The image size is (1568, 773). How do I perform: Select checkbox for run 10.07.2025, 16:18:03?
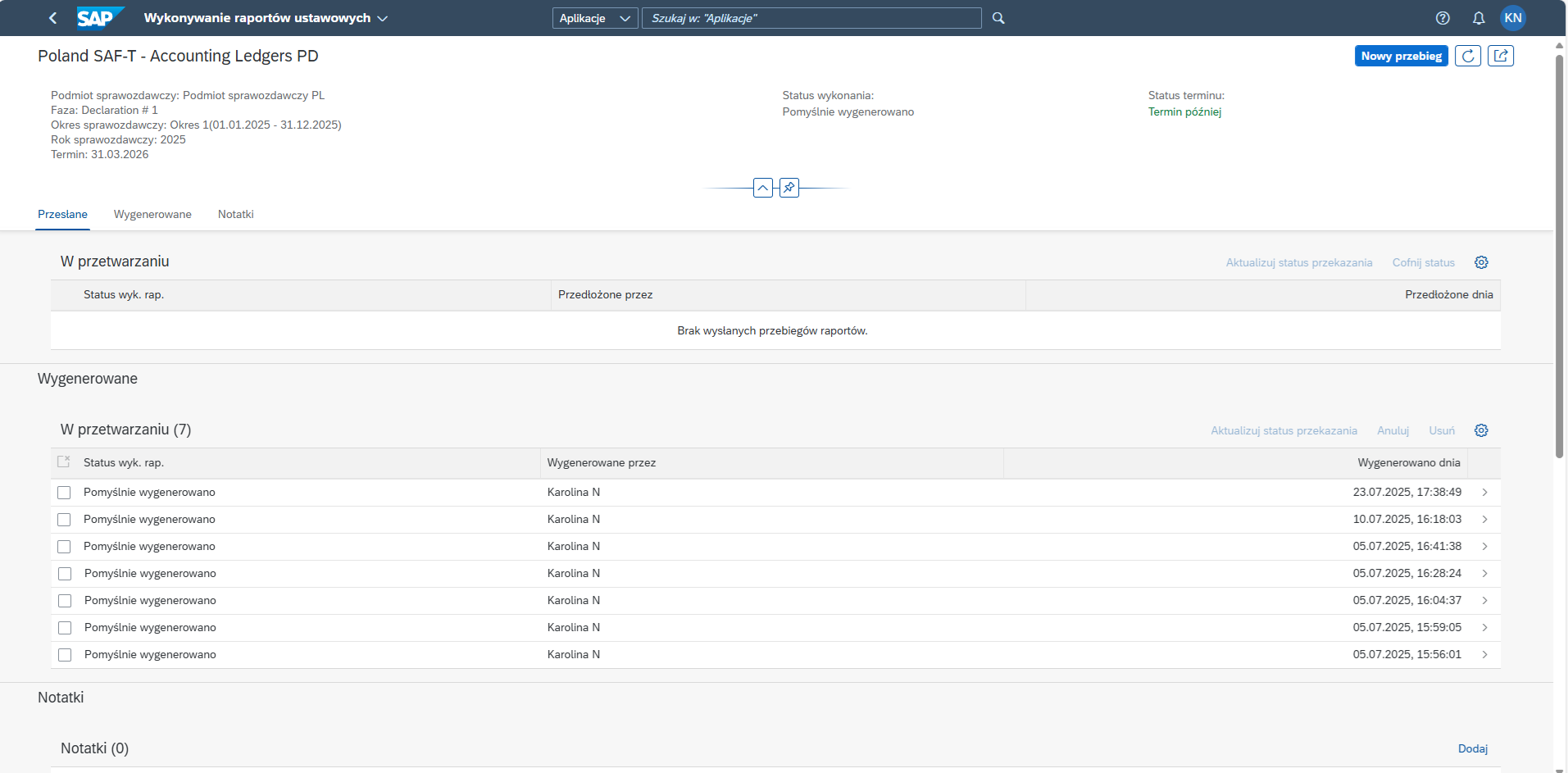64,520
